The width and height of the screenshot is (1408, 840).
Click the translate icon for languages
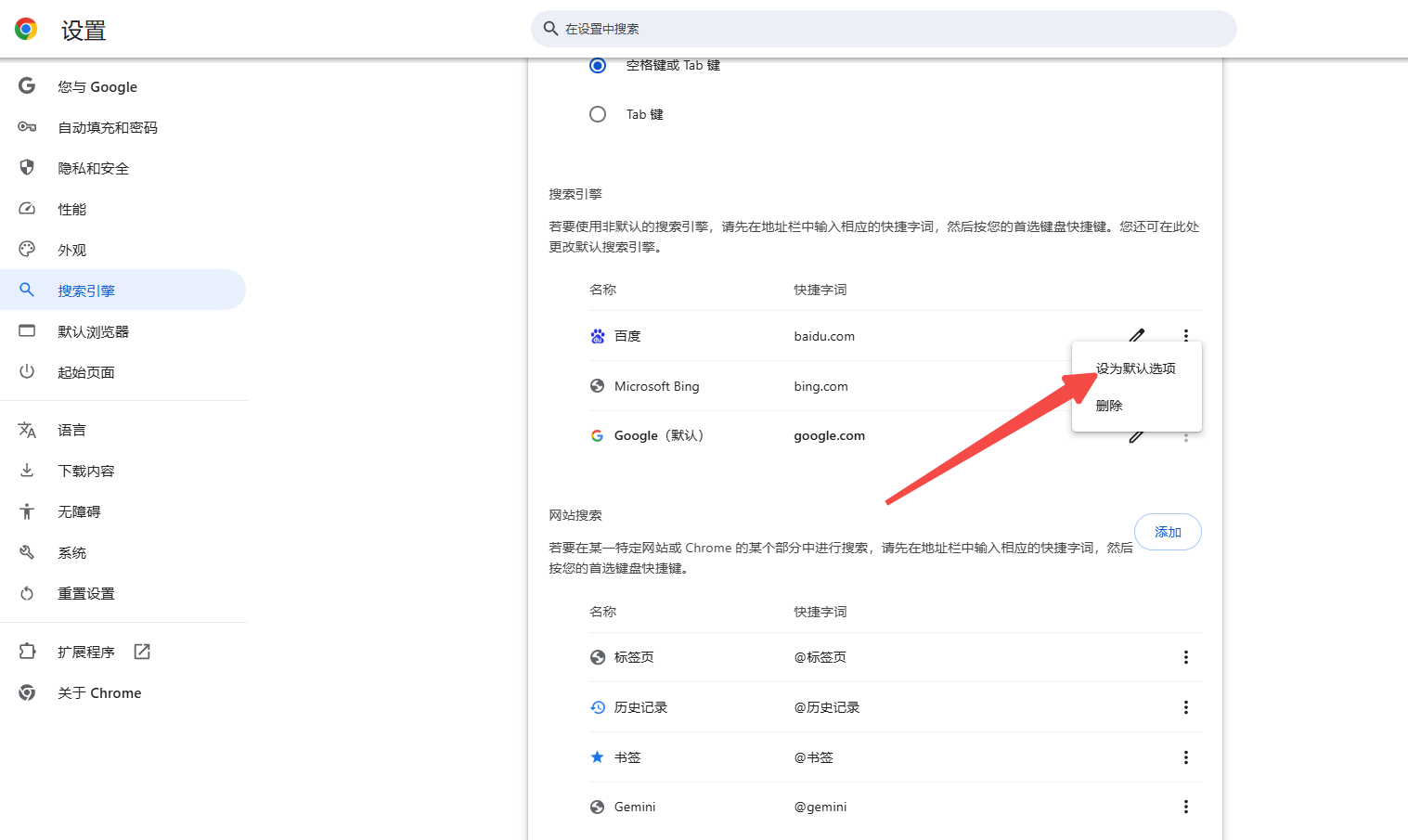27,430
